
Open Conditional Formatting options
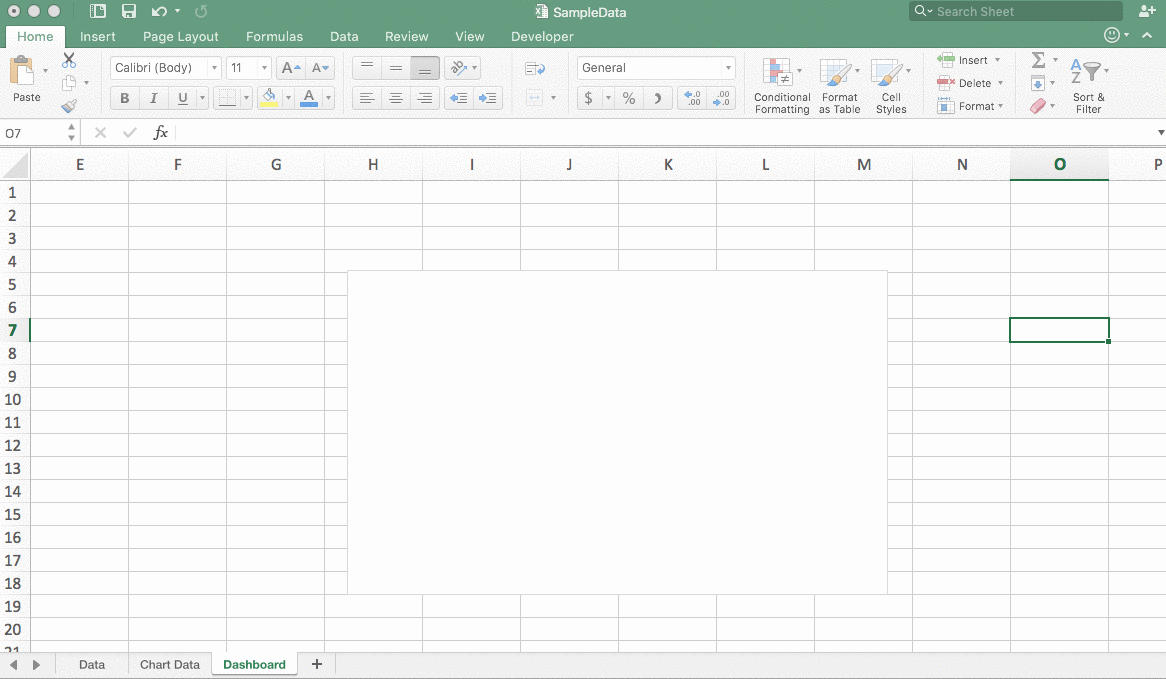781,85
